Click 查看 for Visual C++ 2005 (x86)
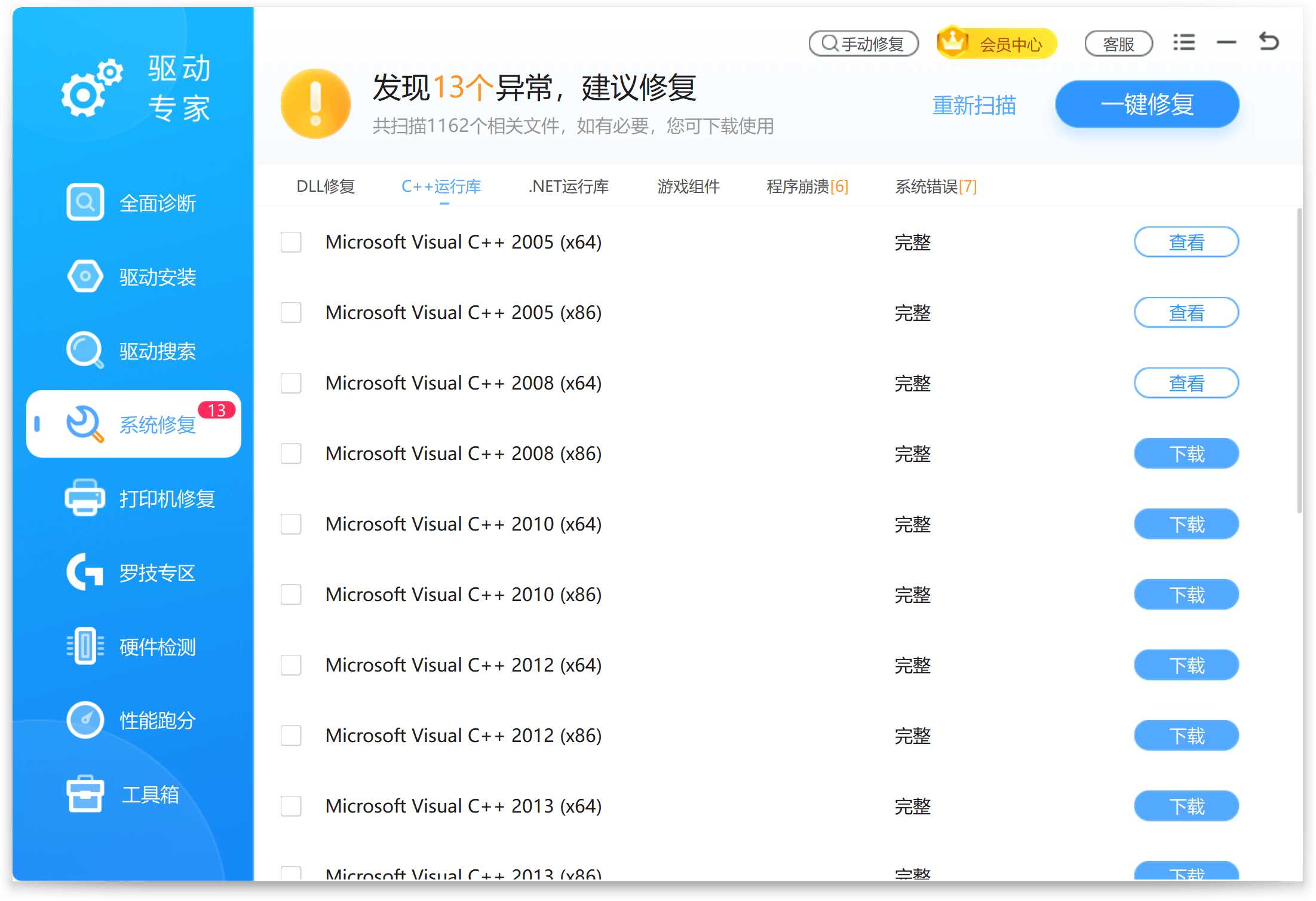Screen dimensions: 1316x901 click(x=1186, y=312)
